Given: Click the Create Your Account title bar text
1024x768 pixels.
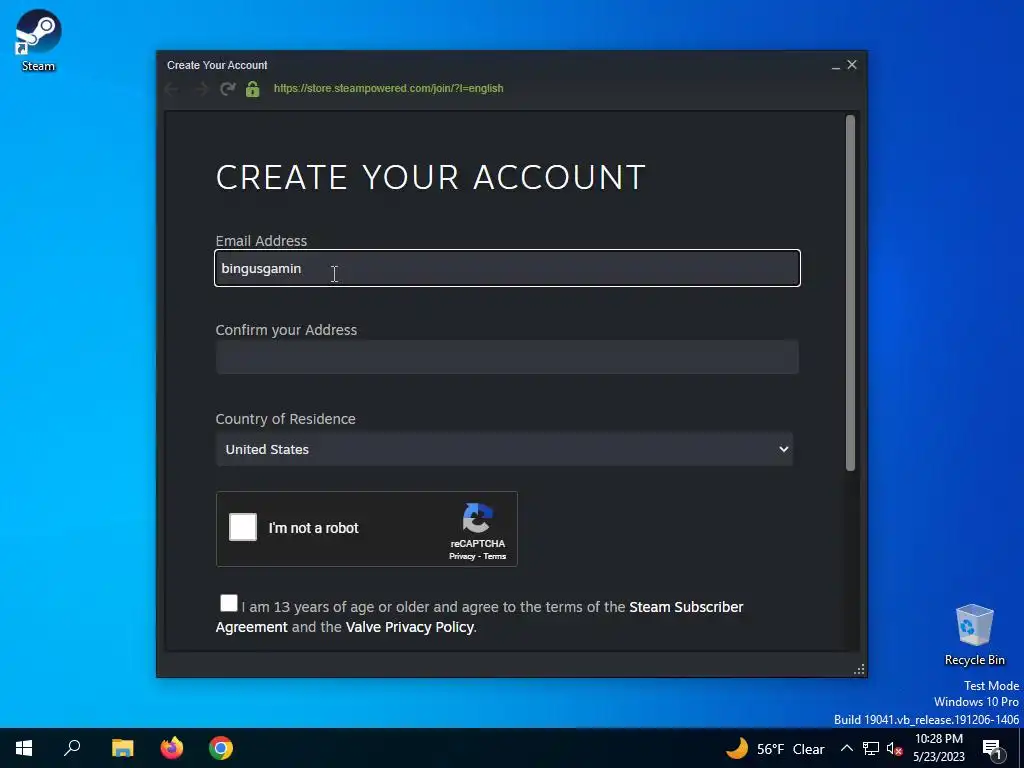Looking at the screenshot, I should 217,65.
